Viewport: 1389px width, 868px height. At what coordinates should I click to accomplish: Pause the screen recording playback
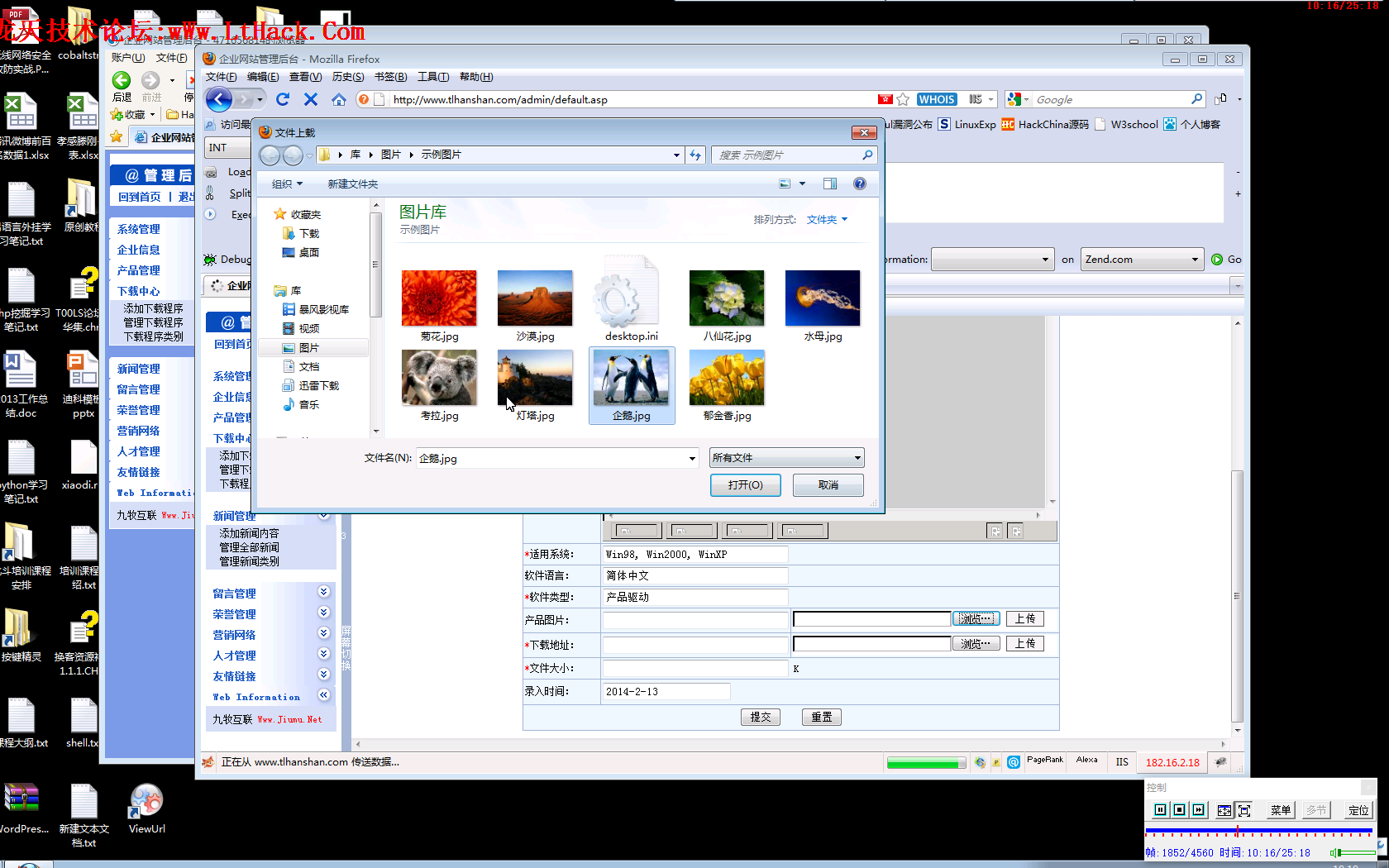[1160, 810]
